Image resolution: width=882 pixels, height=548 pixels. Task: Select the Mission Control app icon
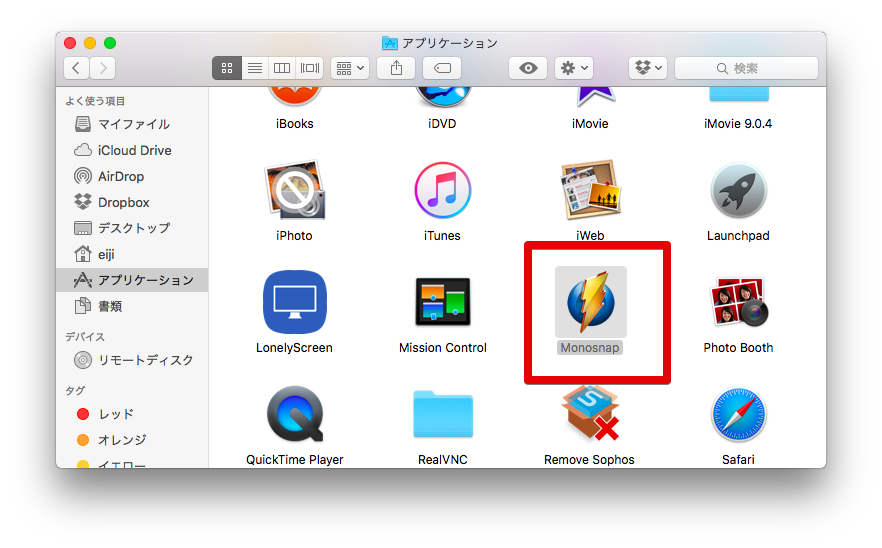[442, 302]
